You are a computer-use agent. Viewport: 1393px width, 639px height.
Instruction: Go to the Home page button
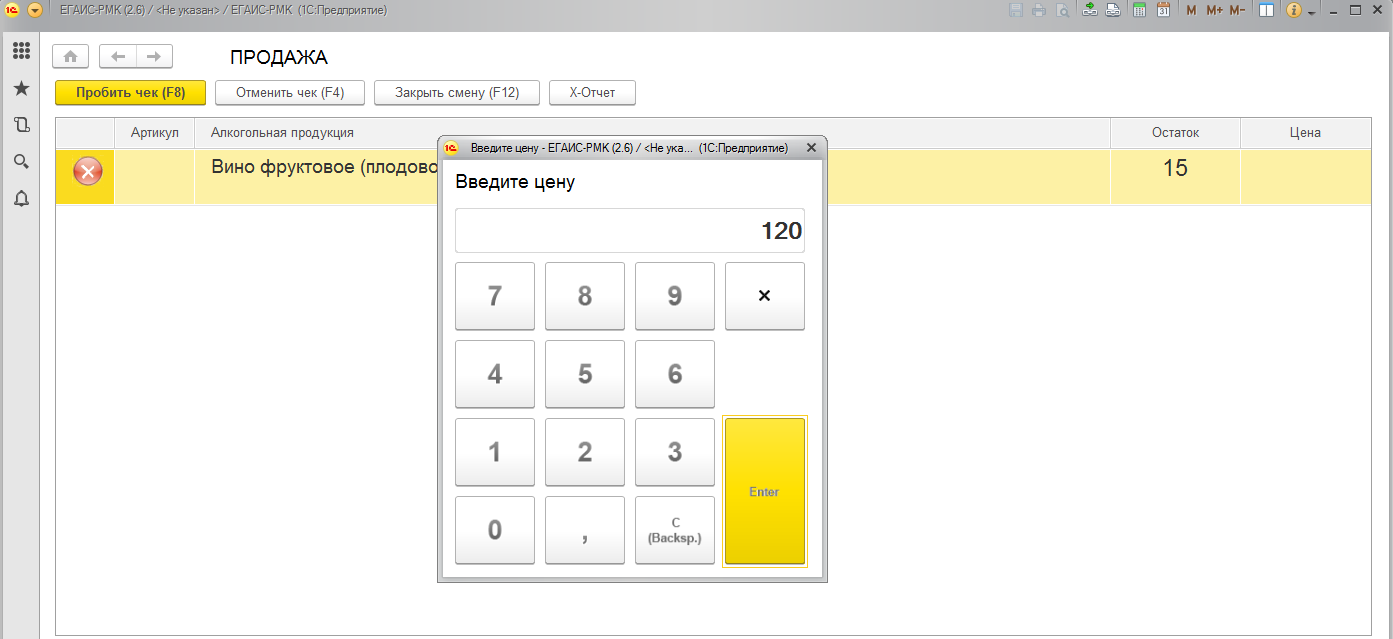(x=70, y=57)
